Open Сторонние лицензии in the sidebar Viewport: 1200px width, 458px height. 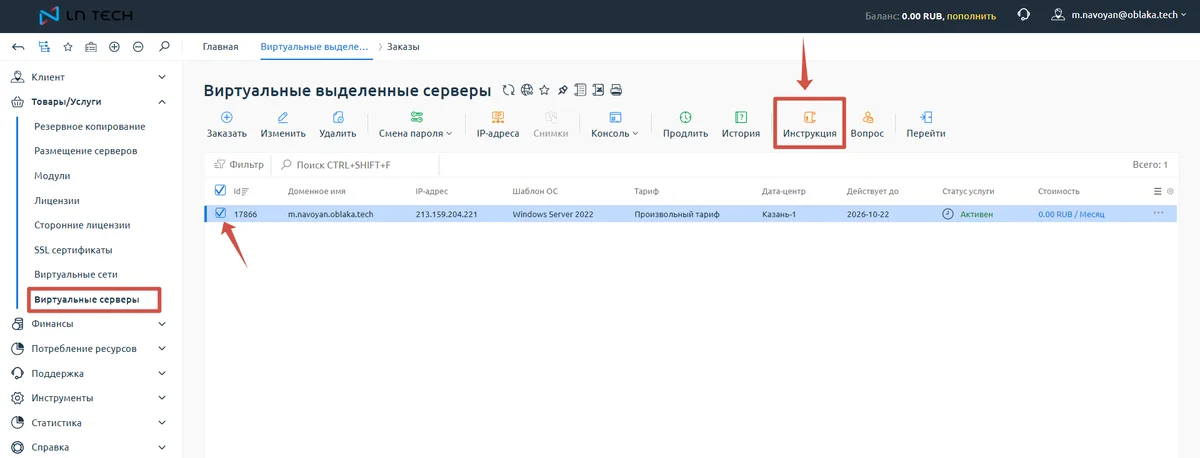(x=82, y=225)
